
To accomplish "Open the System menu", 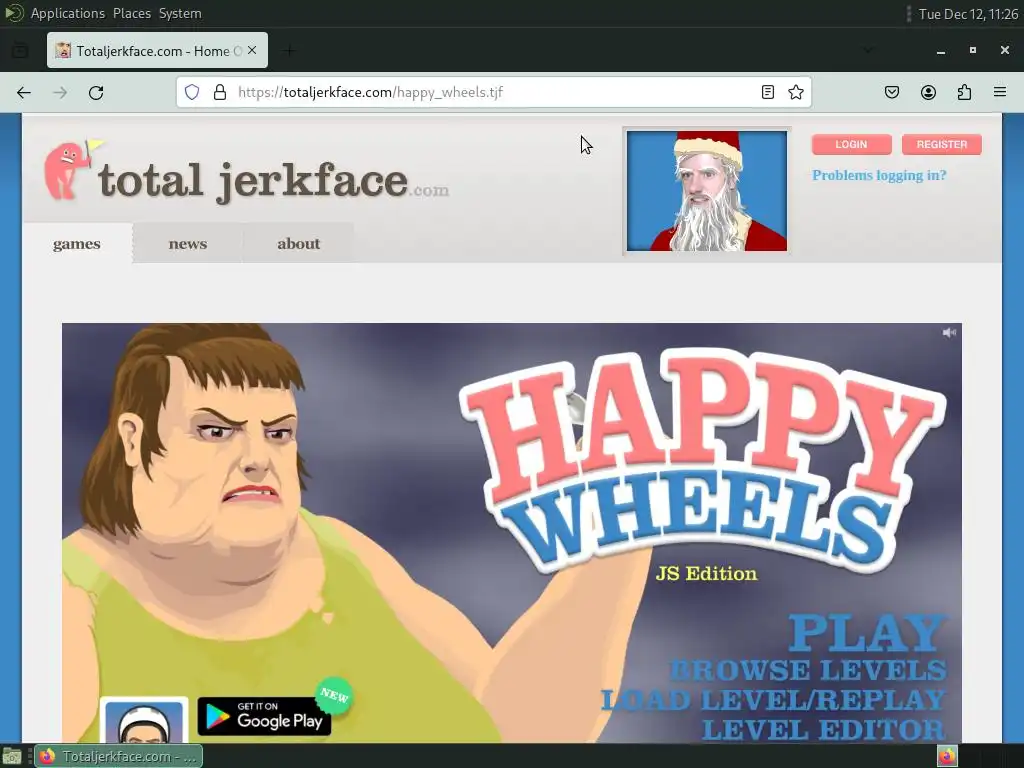I will [180, 13].
